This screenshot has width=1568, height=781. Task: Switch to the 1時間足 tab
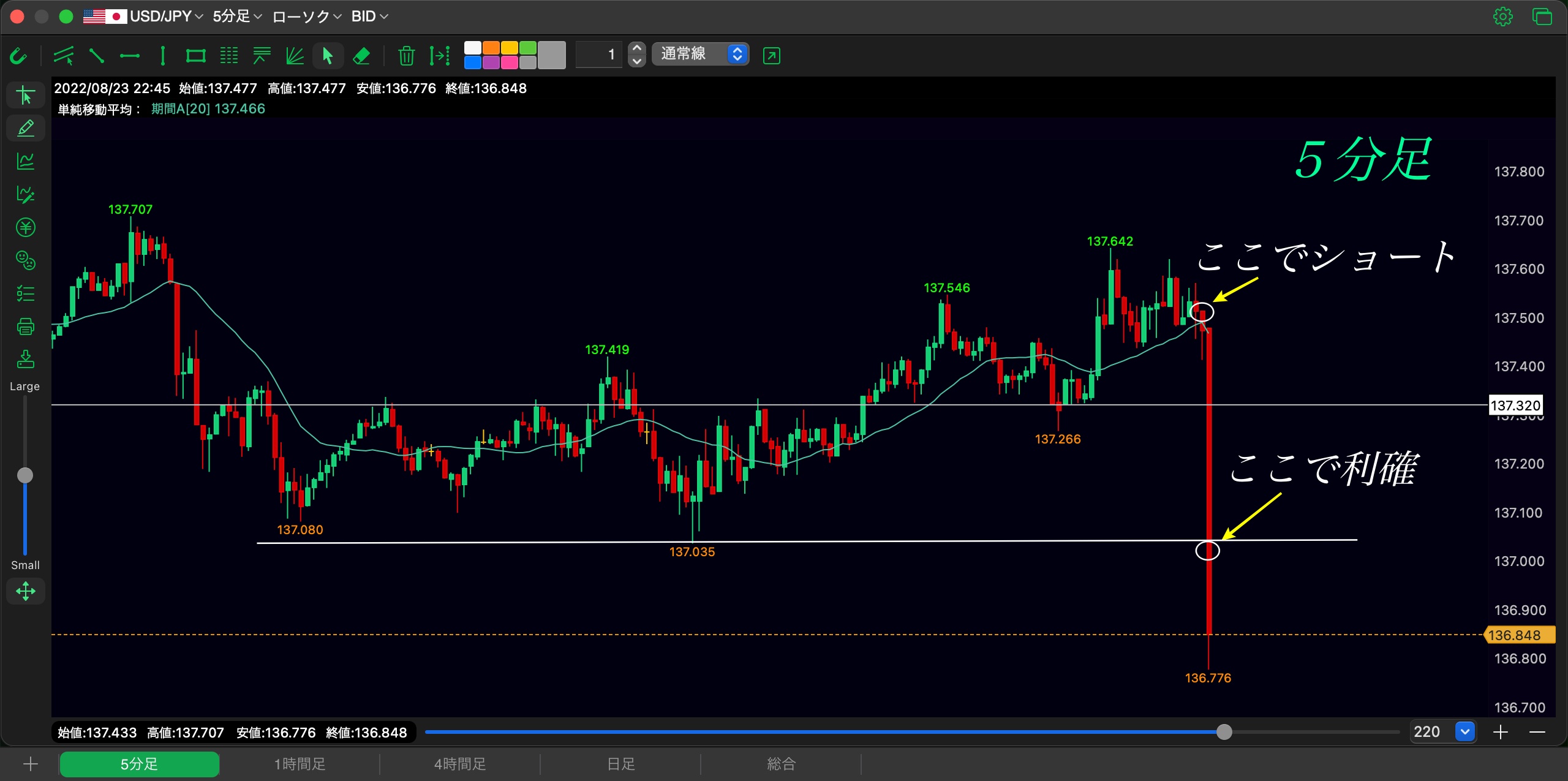[300, 764]
